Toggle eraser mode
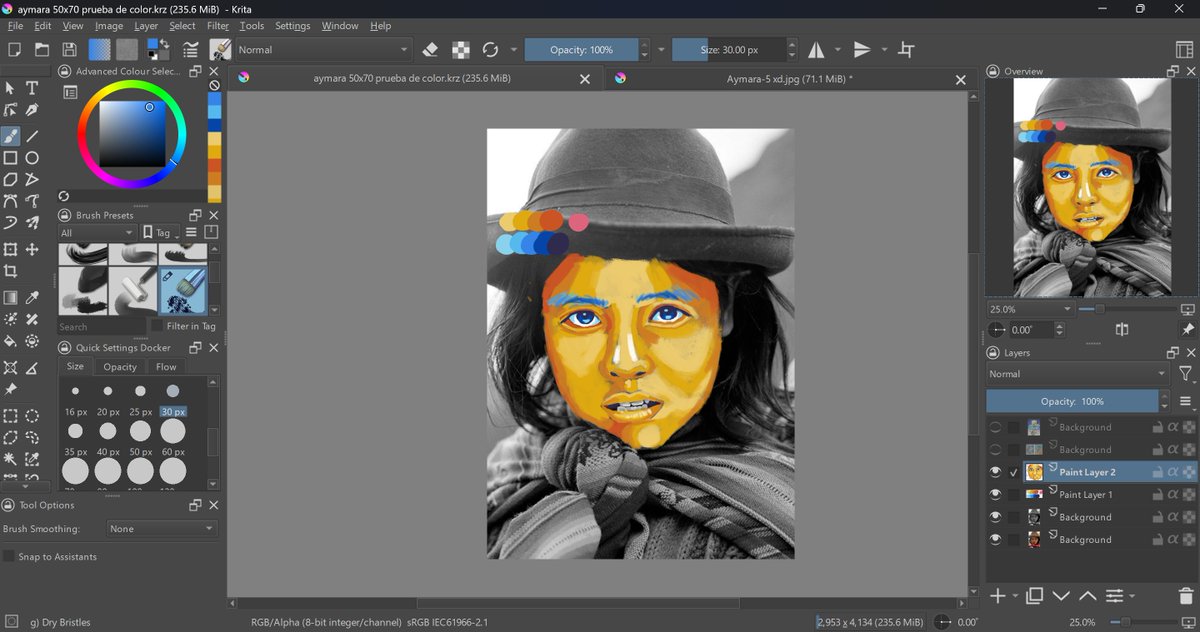The image size is (1200, 632). [431, 49]
